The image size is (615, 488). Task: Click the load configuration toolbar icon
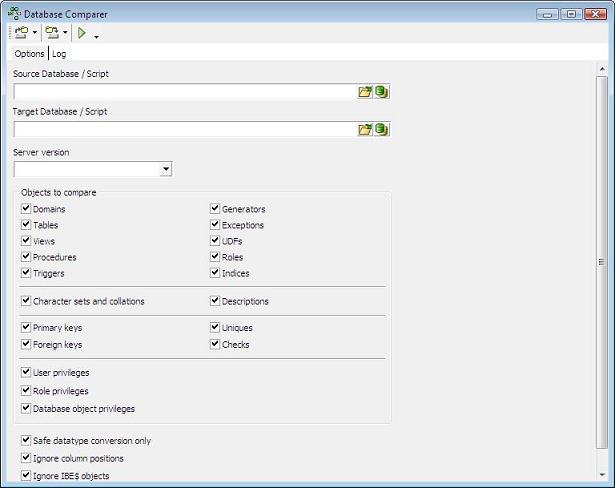[x=21, y=33]
